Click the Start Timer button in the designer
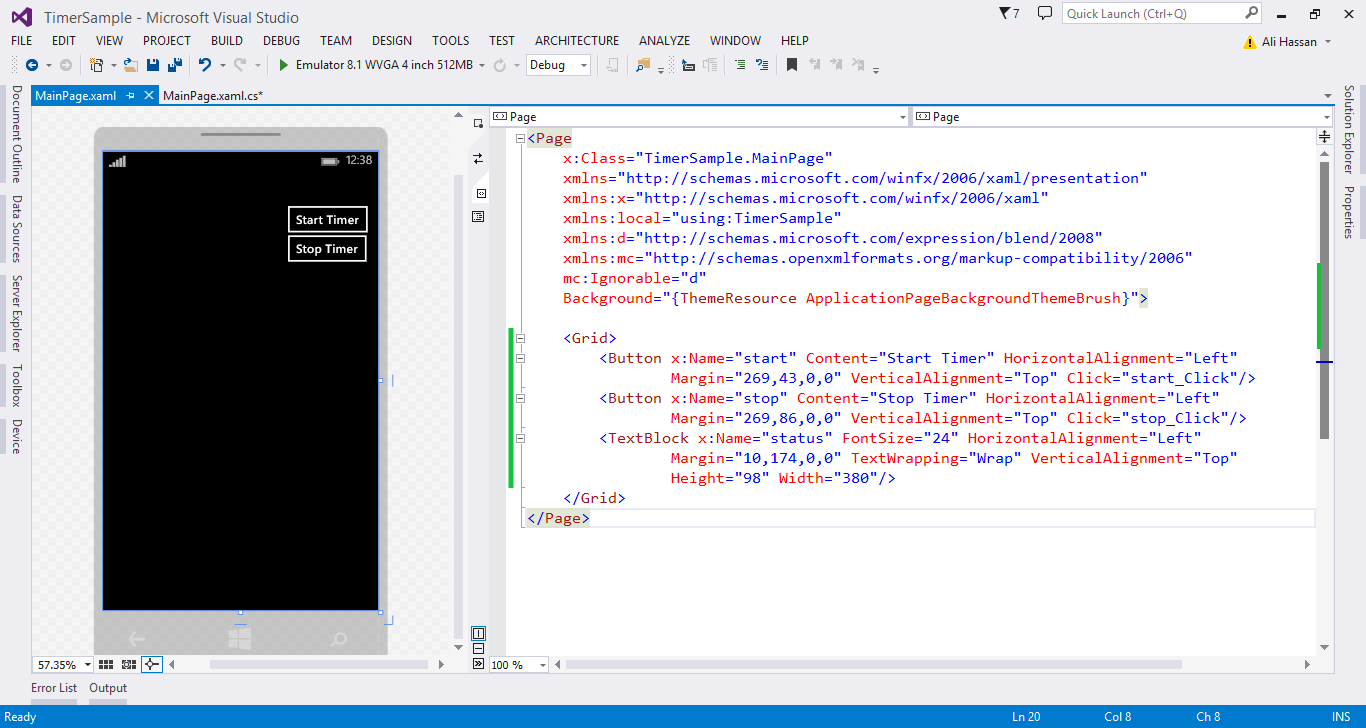This screenshot has width=1366, height=728. [327, 220]
